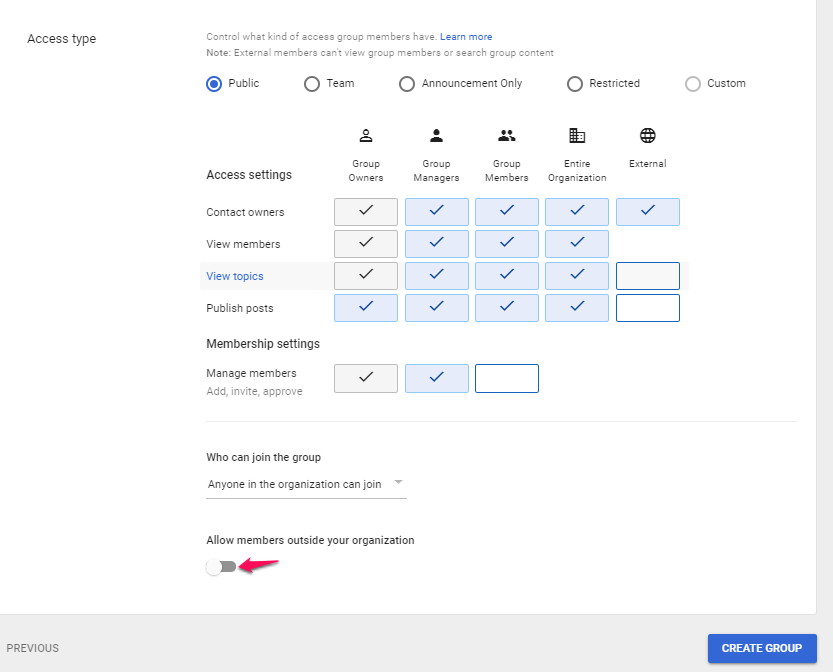Select the Public access type
This screenshot has width=833, height=672.
(x=214, y=84)
